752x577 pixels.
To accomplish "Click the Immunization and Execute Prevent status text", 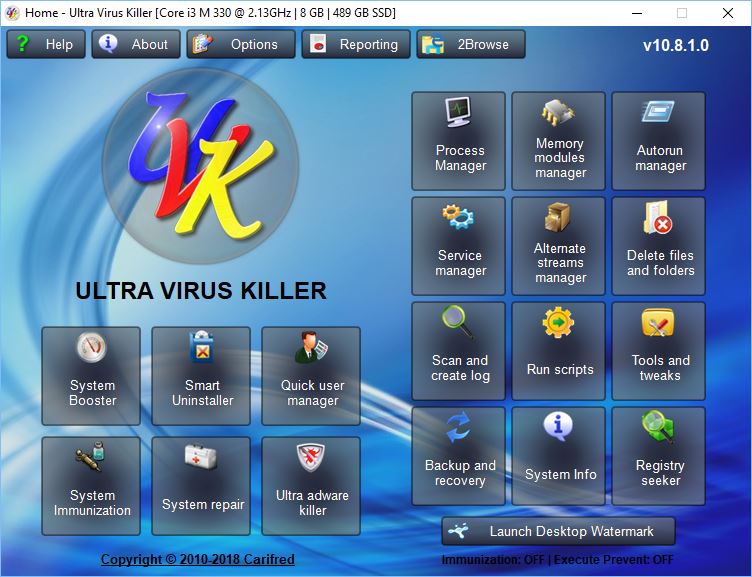I will click(557, 560).
